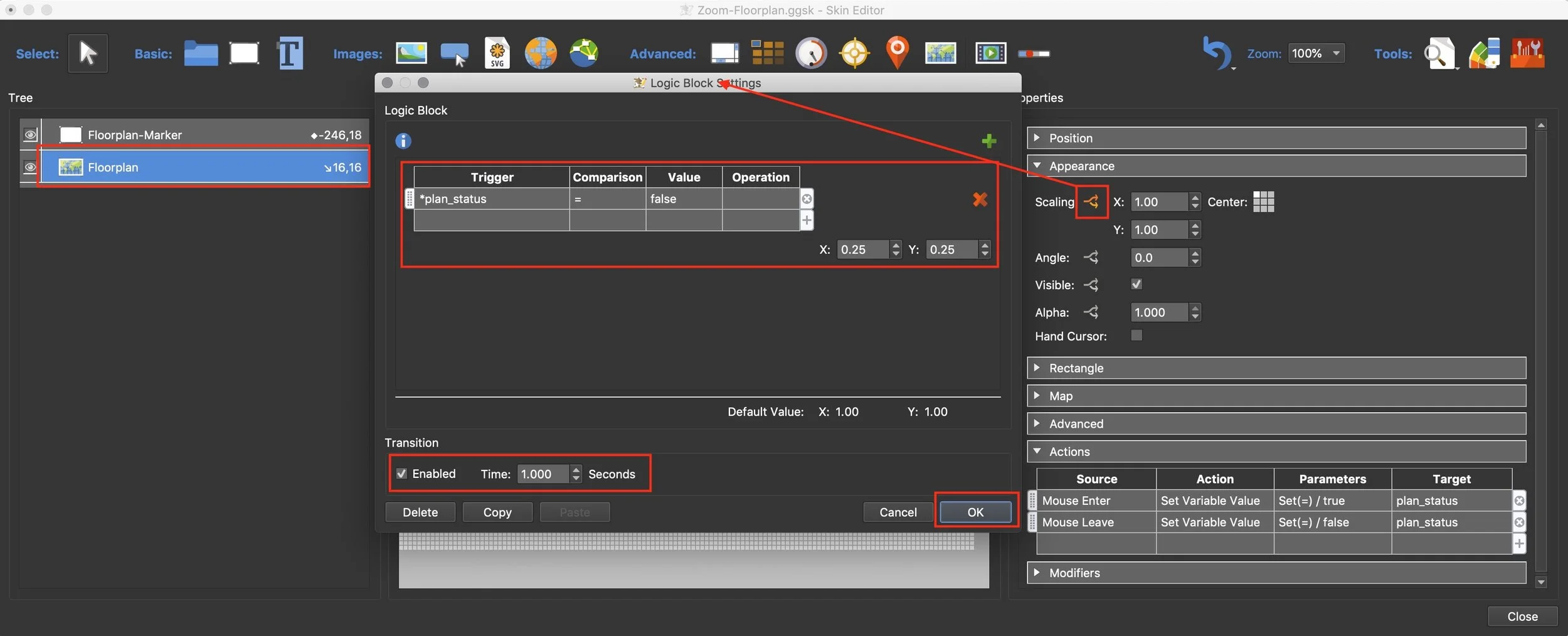Click the undo arrow icon
The height and width of the screenshot is (636, 1568).
pos(1217,53)
